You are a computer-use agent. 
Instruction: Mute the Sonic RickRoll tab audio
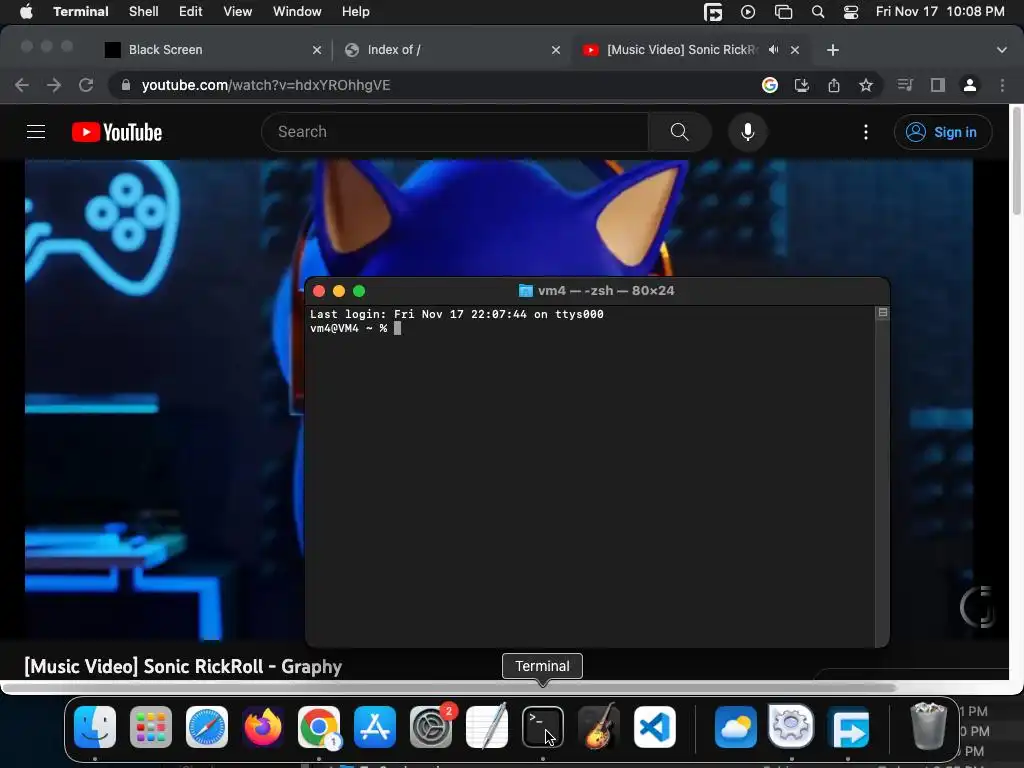[774, 50]
